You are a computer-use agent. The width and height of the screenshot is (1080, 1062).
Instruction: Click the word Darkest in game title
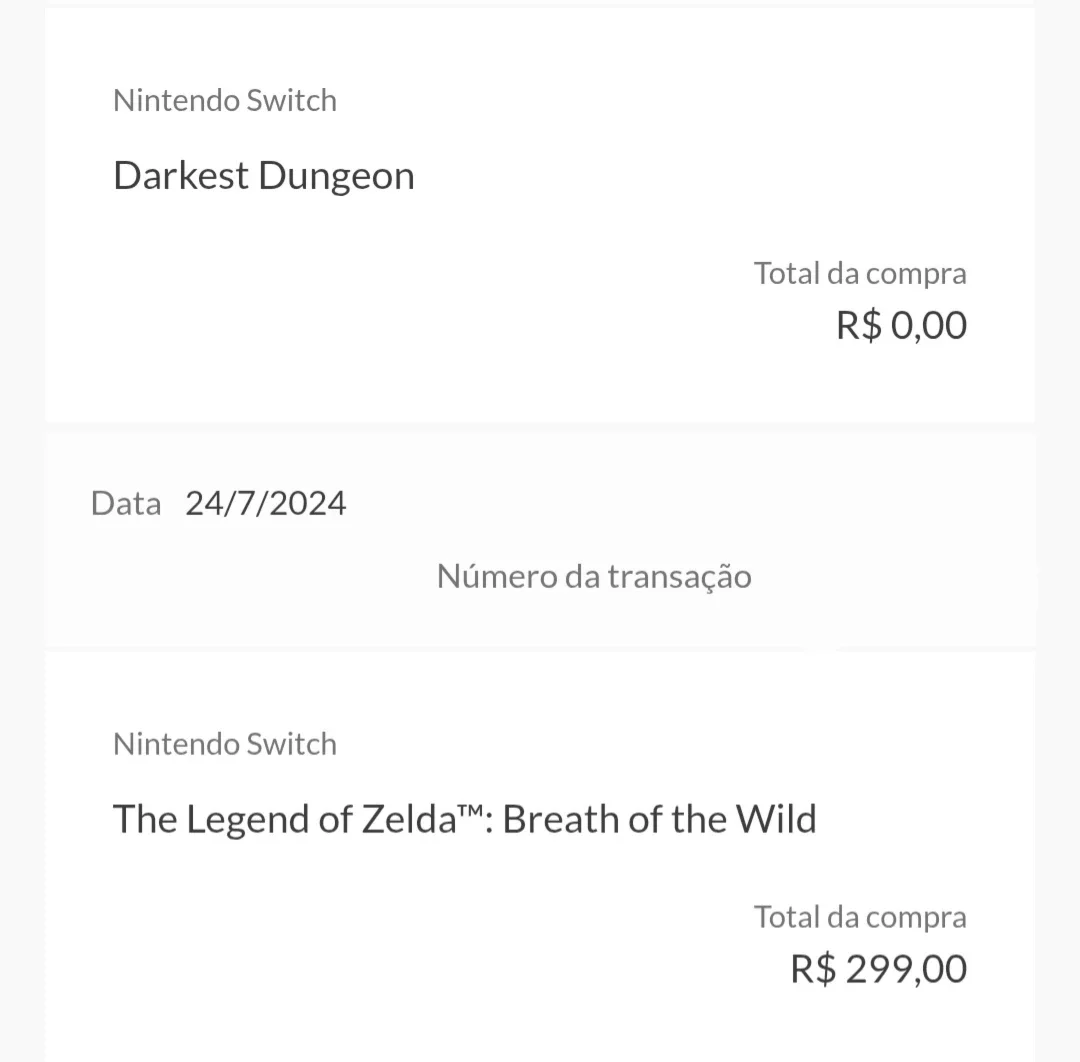pyautogui.click(x=180, y=176)
